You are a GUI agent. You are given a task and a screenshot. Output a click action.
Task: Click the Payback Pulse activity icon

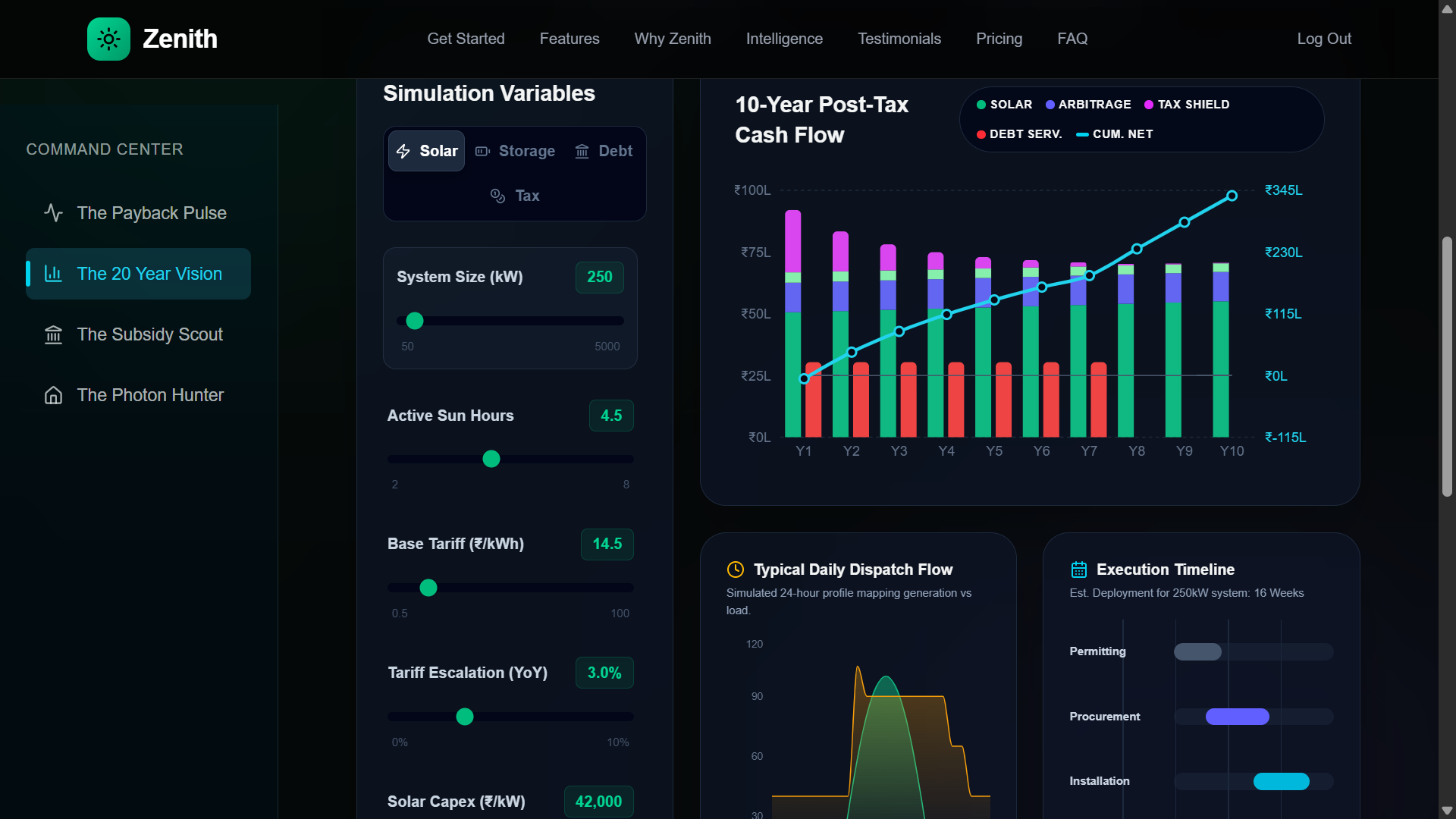(x=53, y=213)
